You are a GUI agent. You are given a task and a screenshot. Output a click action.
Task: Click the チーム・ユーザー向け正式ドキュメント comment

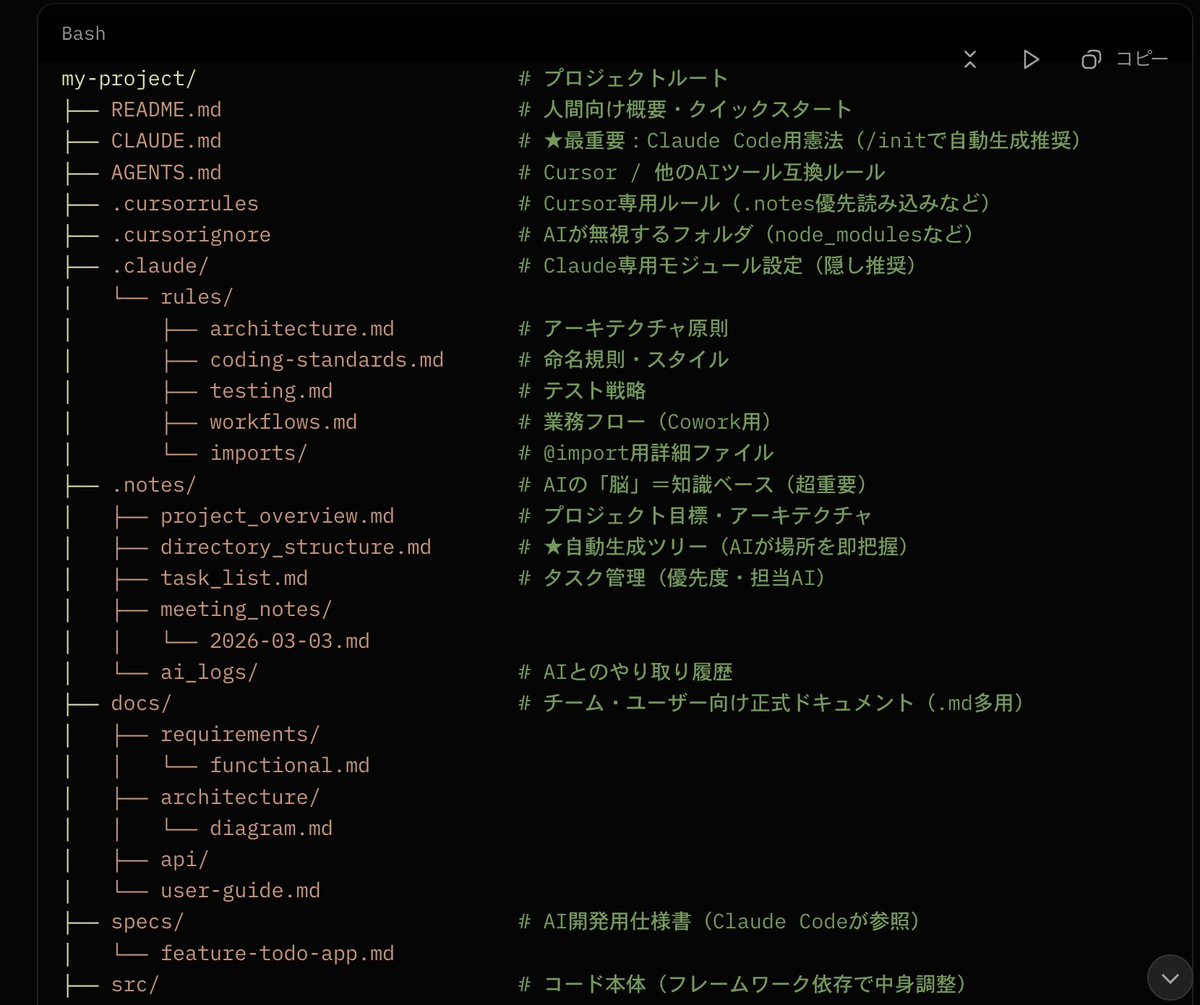(772, 703)
